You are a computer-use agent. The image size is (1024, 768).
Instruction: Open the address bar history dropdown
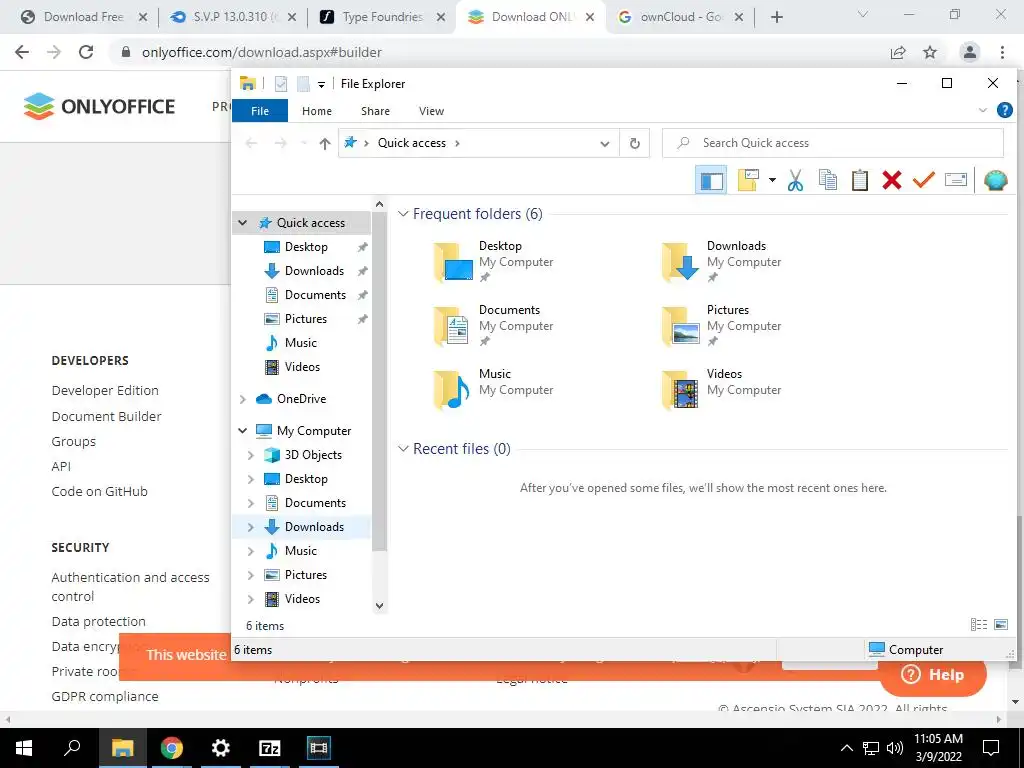[x=605, y=144]
